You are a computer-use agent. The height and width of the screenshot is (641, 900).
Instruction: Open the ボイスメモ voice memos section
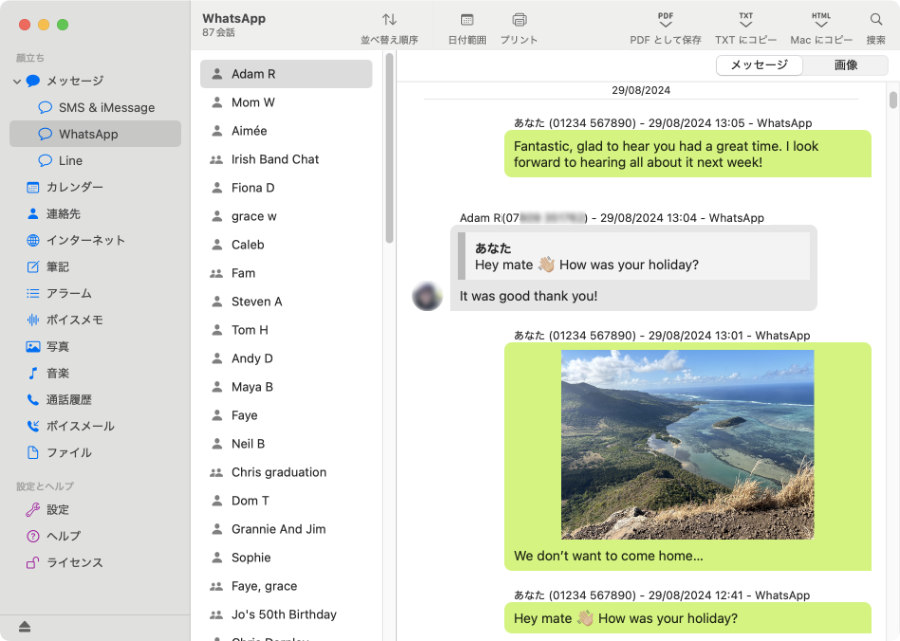[x=96, y=320]
